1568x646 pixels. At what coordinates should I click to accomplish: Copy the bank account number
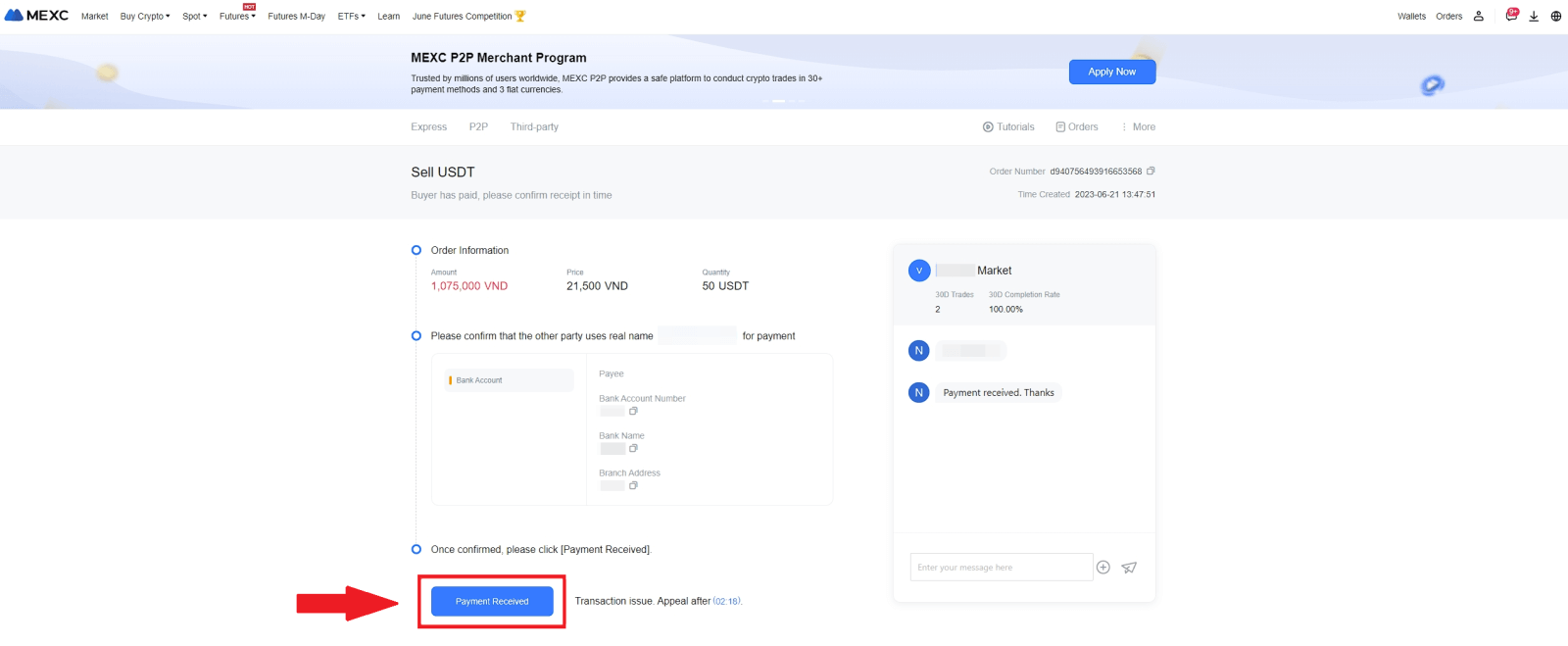point(633,412)
